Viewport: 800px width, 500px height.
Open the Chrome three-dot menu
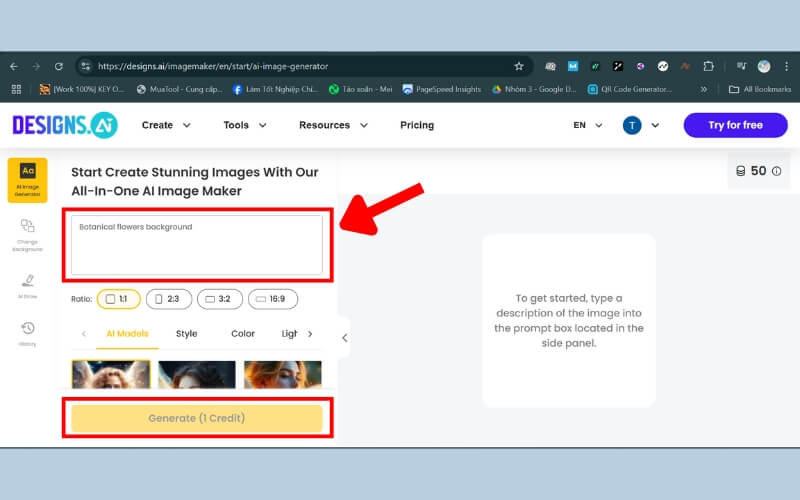point(786,66)
